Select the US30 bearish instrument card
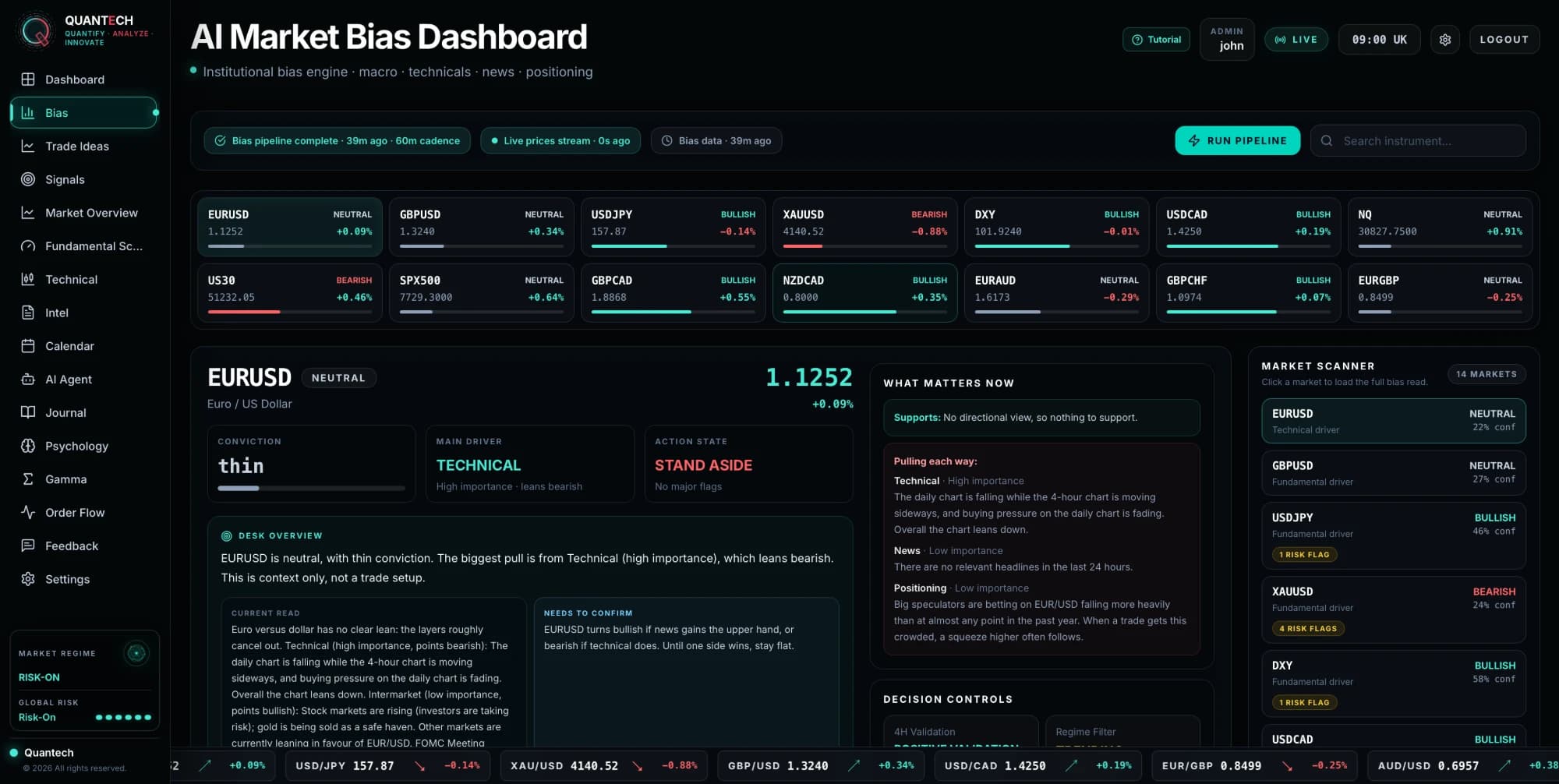The image size is (1559, 784). tap(290, 292)
